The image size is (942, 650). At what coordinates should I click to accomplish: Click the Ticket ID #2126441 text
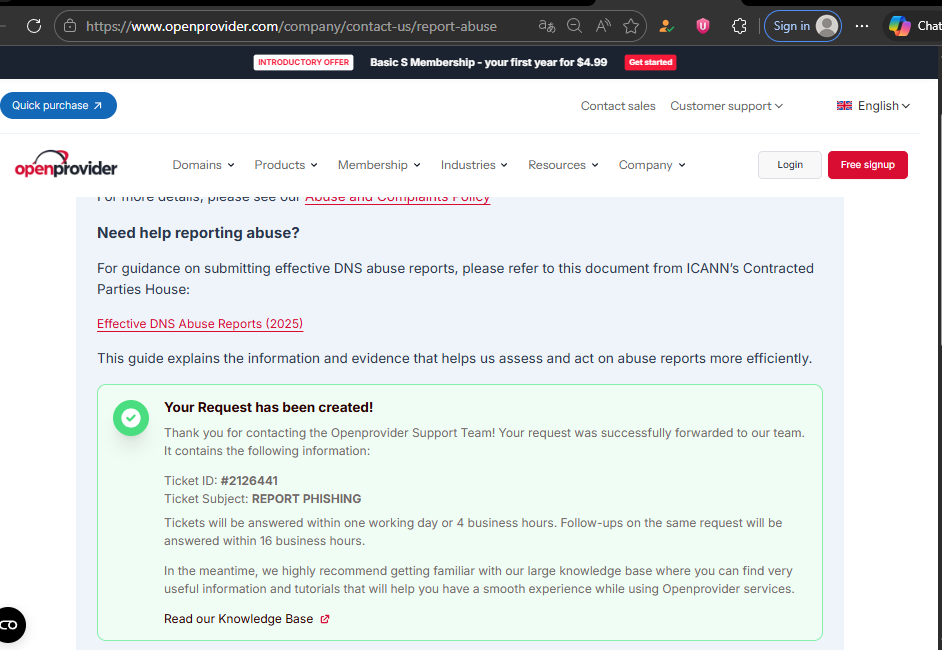pyautogui.click(x=220, y=481)
